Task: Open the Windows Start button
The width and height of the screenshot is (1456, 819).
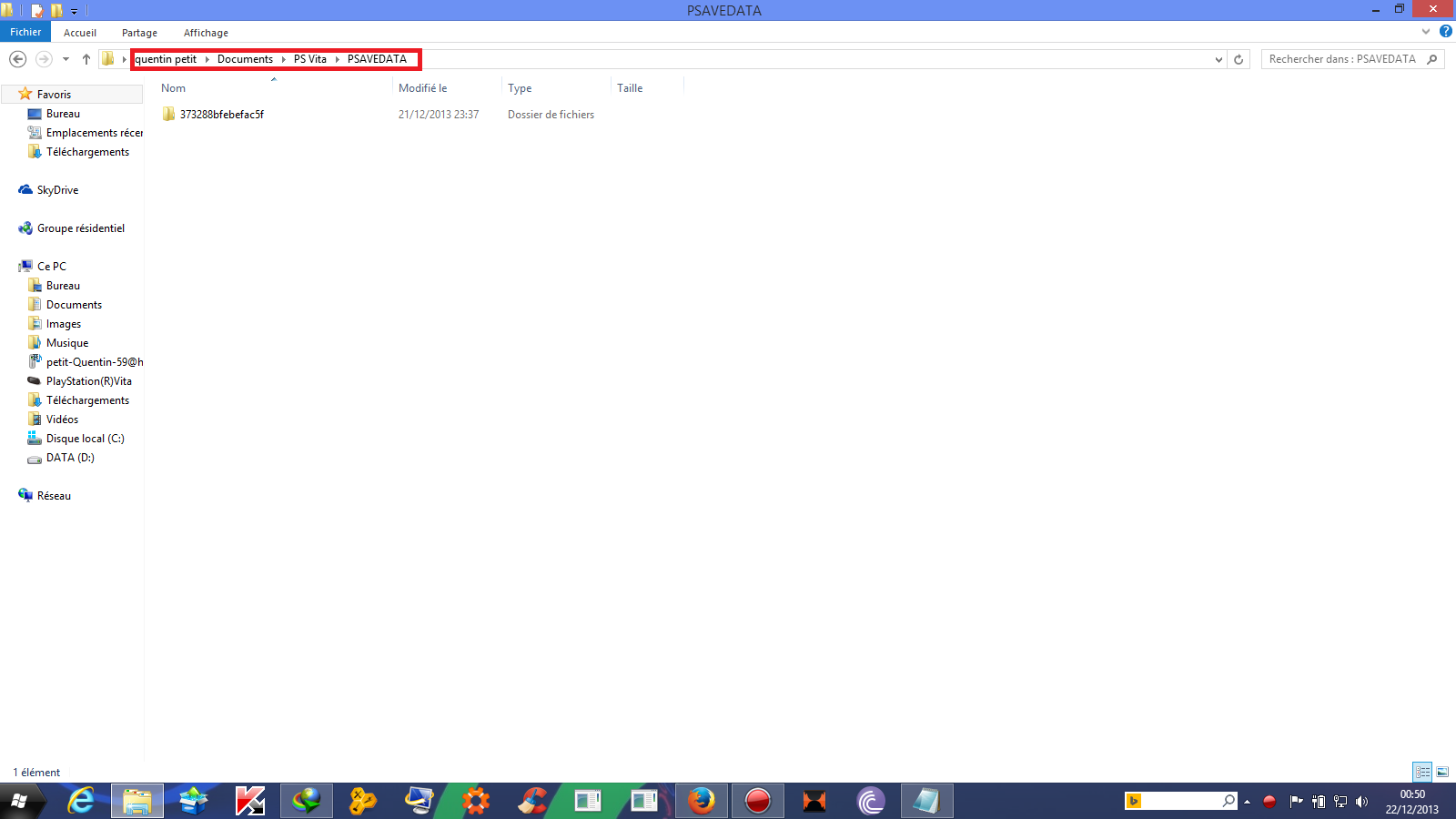Action: (x=19, y=801)
